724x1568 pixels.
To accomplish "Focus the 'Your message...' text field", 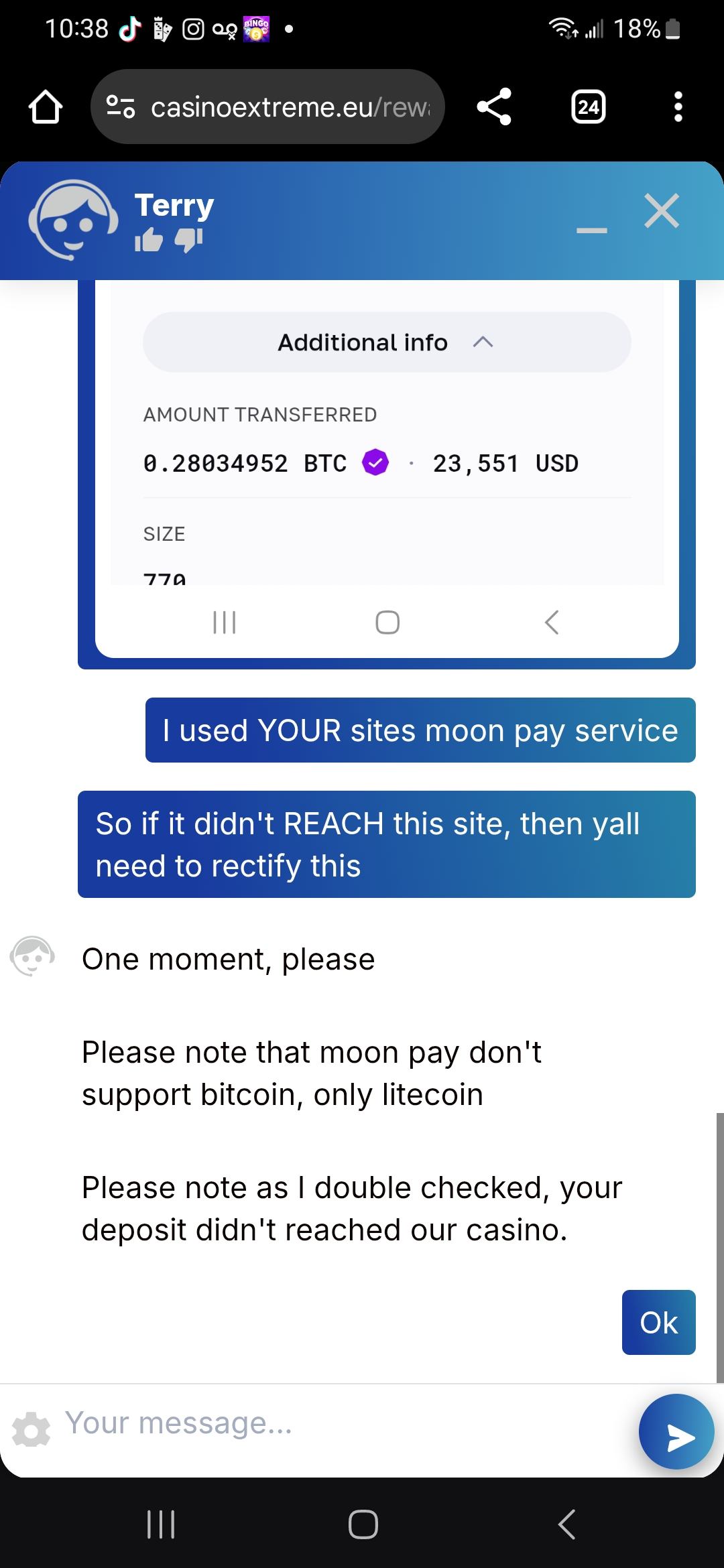I will (x=335, y=1423).
